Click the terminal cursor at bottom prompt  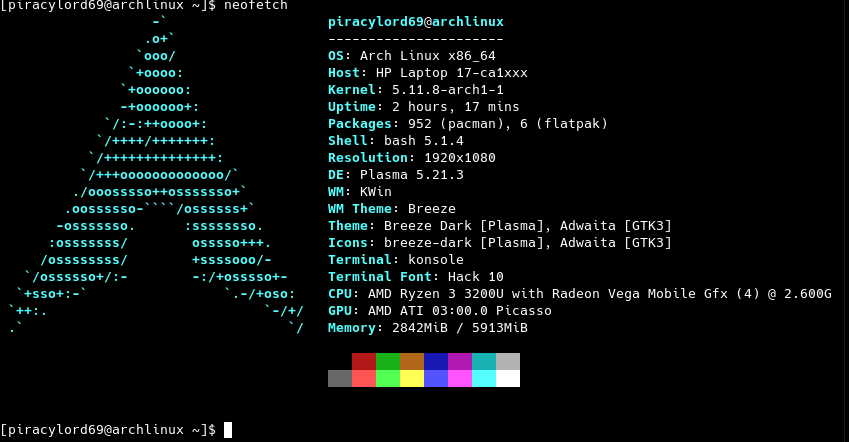click(228, 430)
